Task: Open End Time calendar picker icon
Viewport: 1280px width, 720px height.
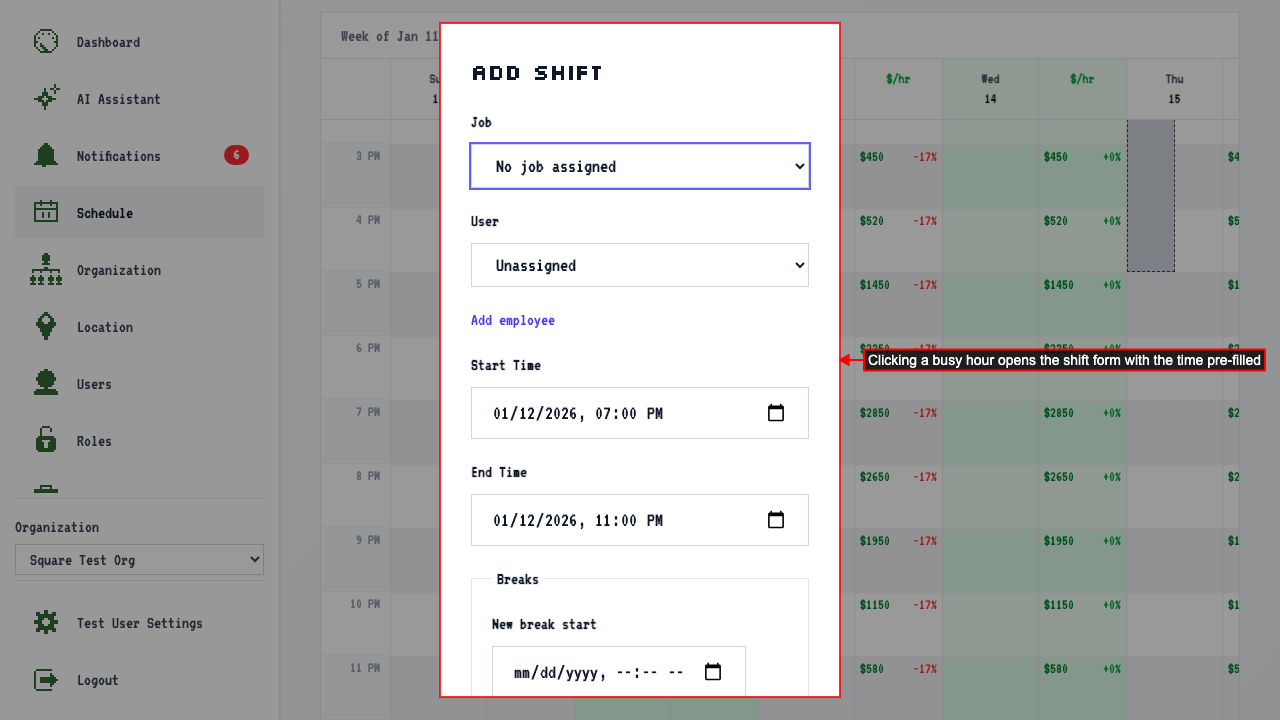Action: (776, 520)
